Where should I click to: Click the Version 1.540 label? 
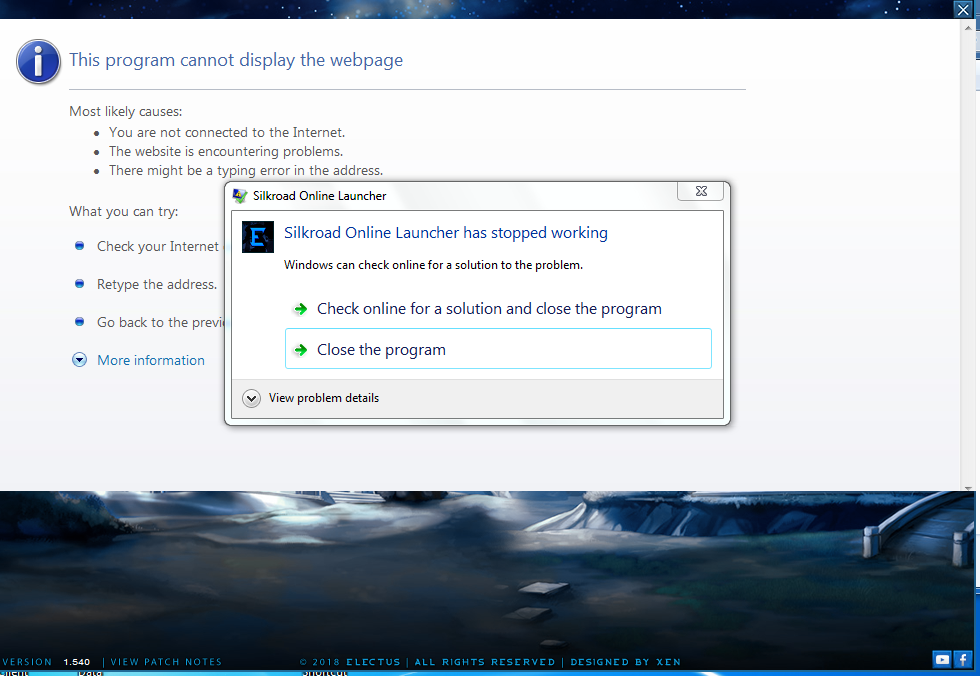point(45,661)
